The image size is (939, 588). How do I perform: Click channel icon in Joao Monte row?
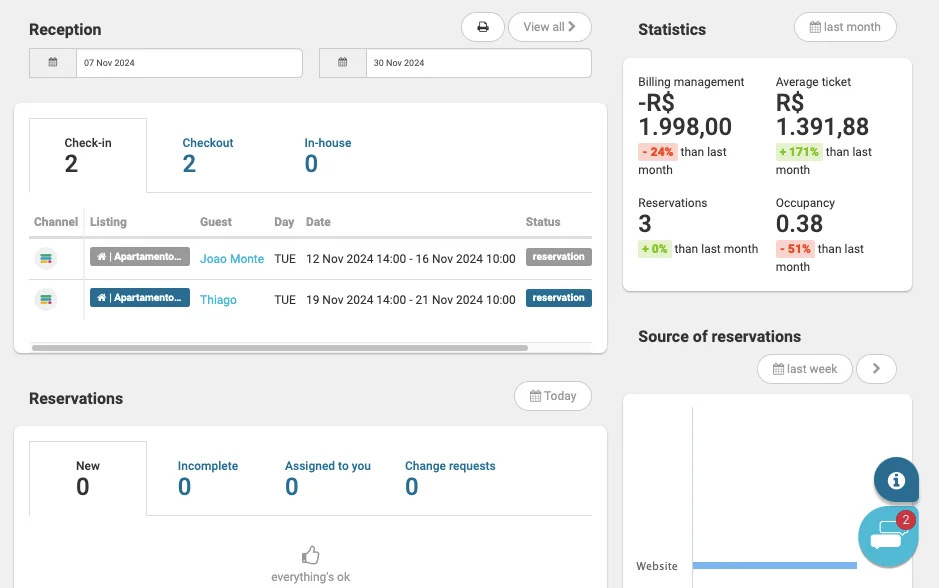[x=46, y=259]
